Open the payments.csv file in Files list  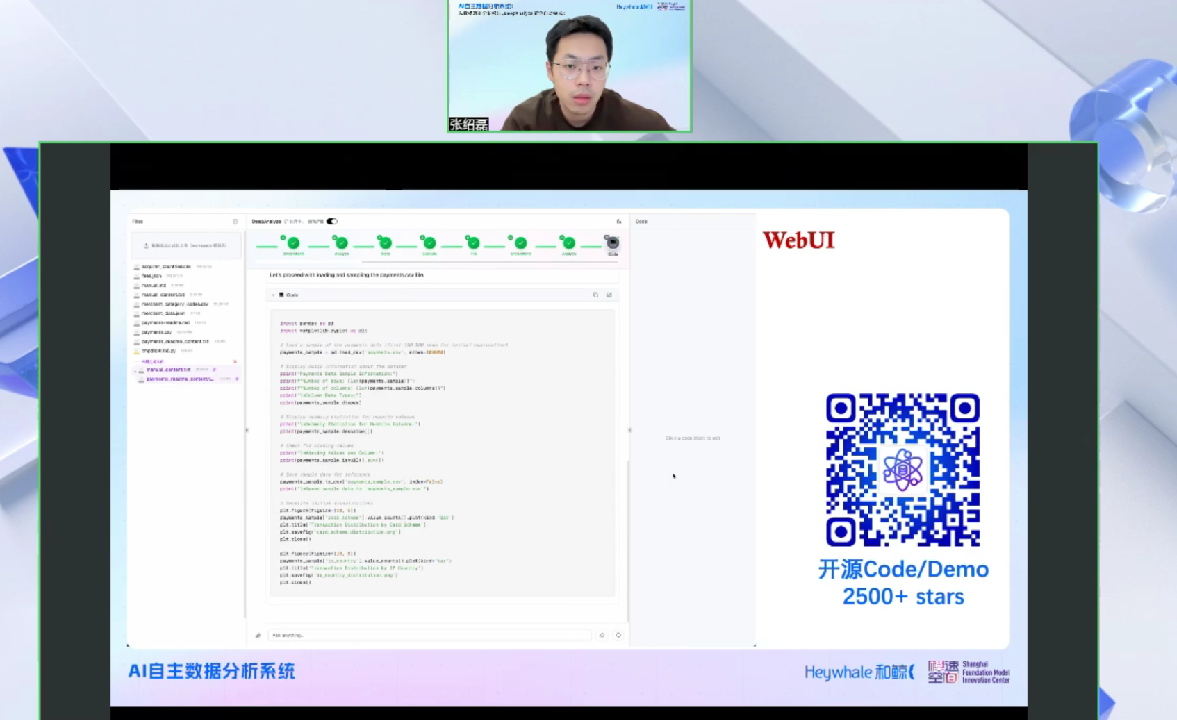click(156, 332)
